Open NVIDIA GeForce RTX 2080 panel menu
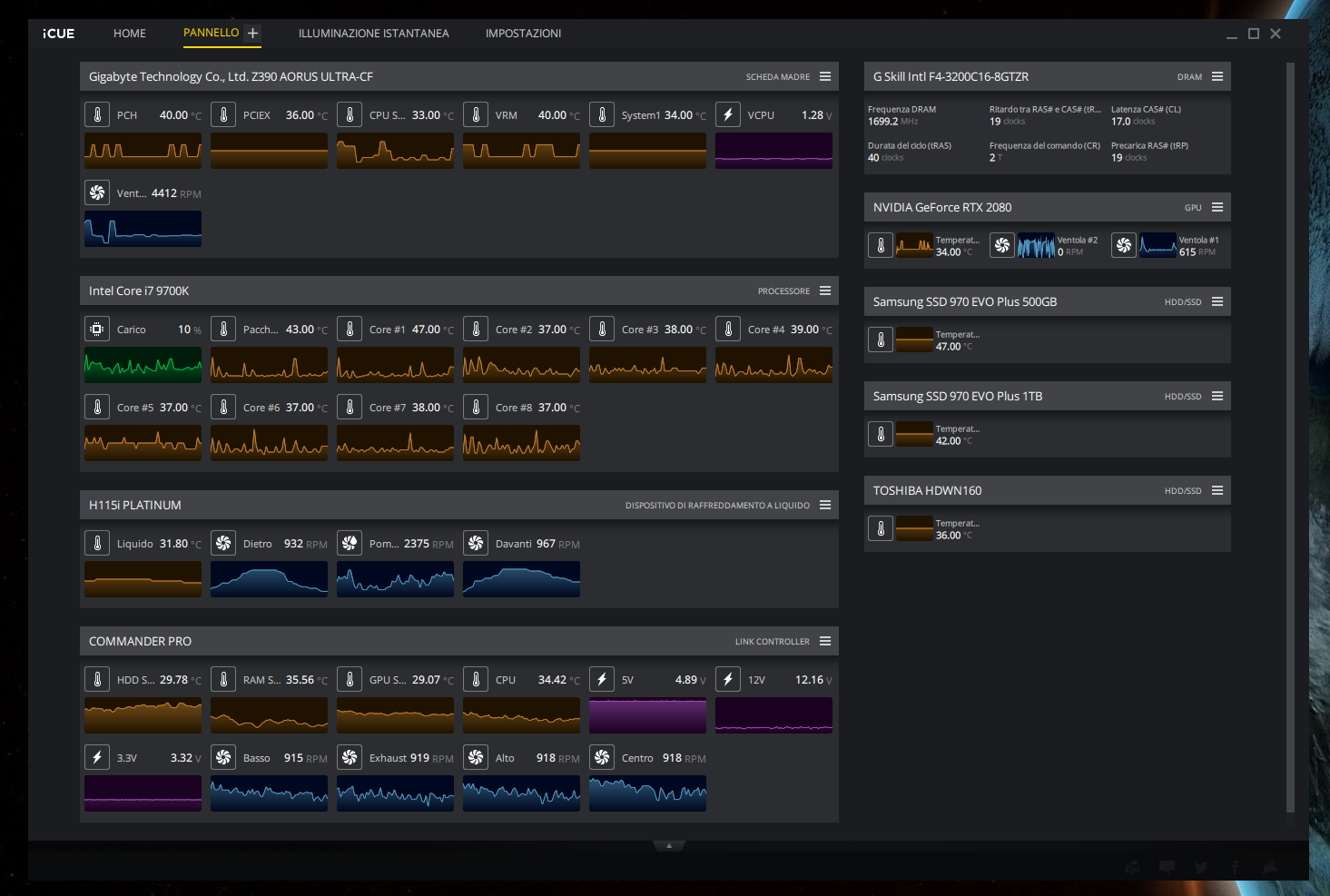This screenshot has width=1330, height=896. [x=1217, y=207]
